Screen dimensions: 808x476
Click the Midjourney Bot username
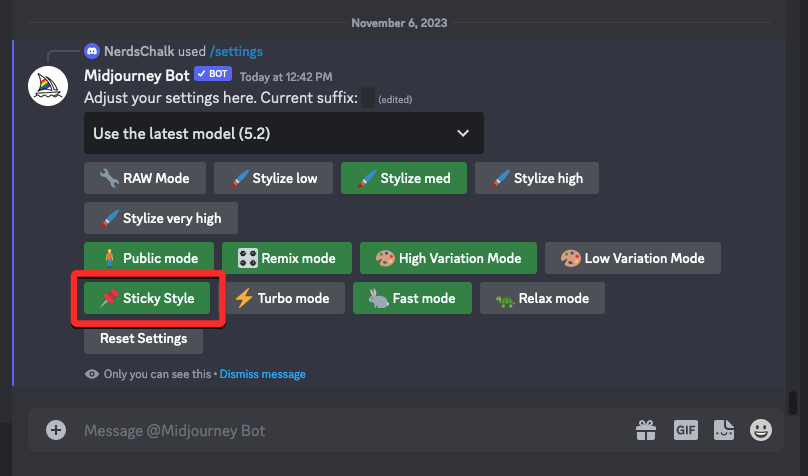click(137, 76)
